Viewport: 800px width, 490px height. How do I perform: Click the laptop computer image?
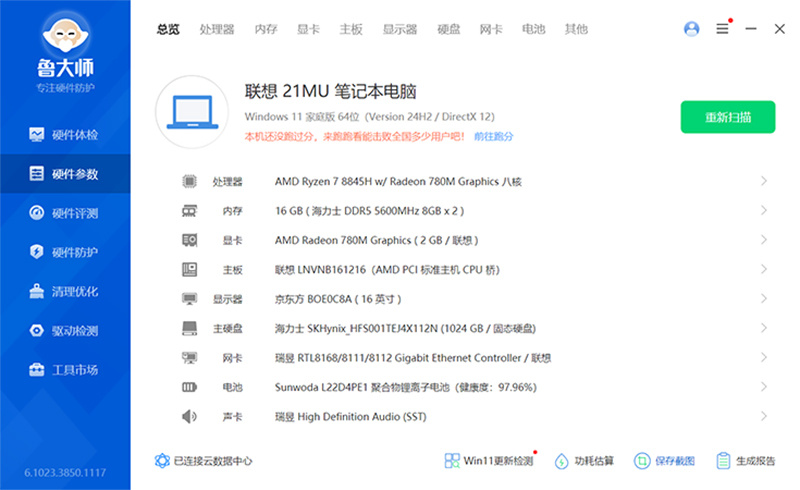click(x=192, y=112)
